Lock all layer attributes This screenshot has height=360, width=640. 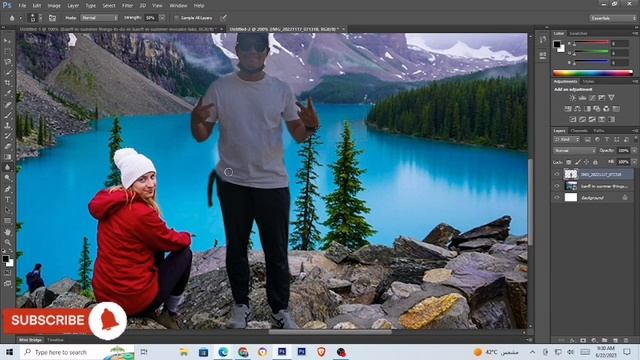[x=595, y=162]
